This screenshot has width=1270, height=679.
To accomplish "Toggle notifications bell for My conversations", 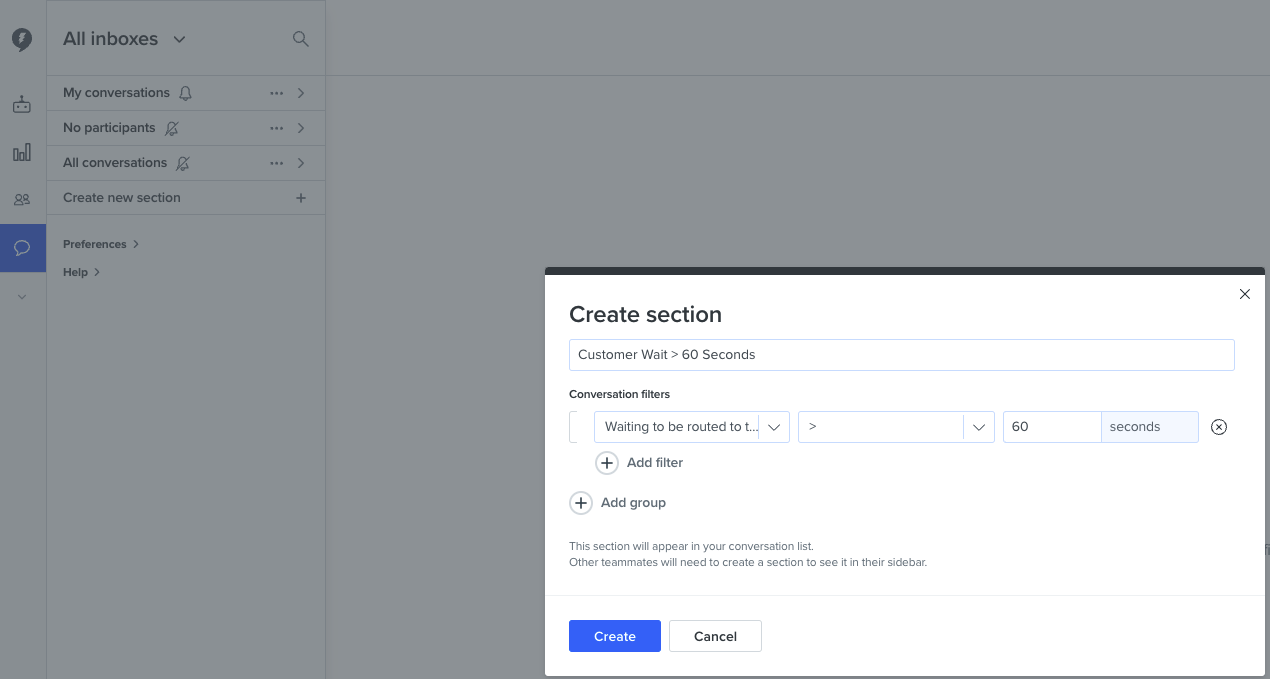I will 185,93.
